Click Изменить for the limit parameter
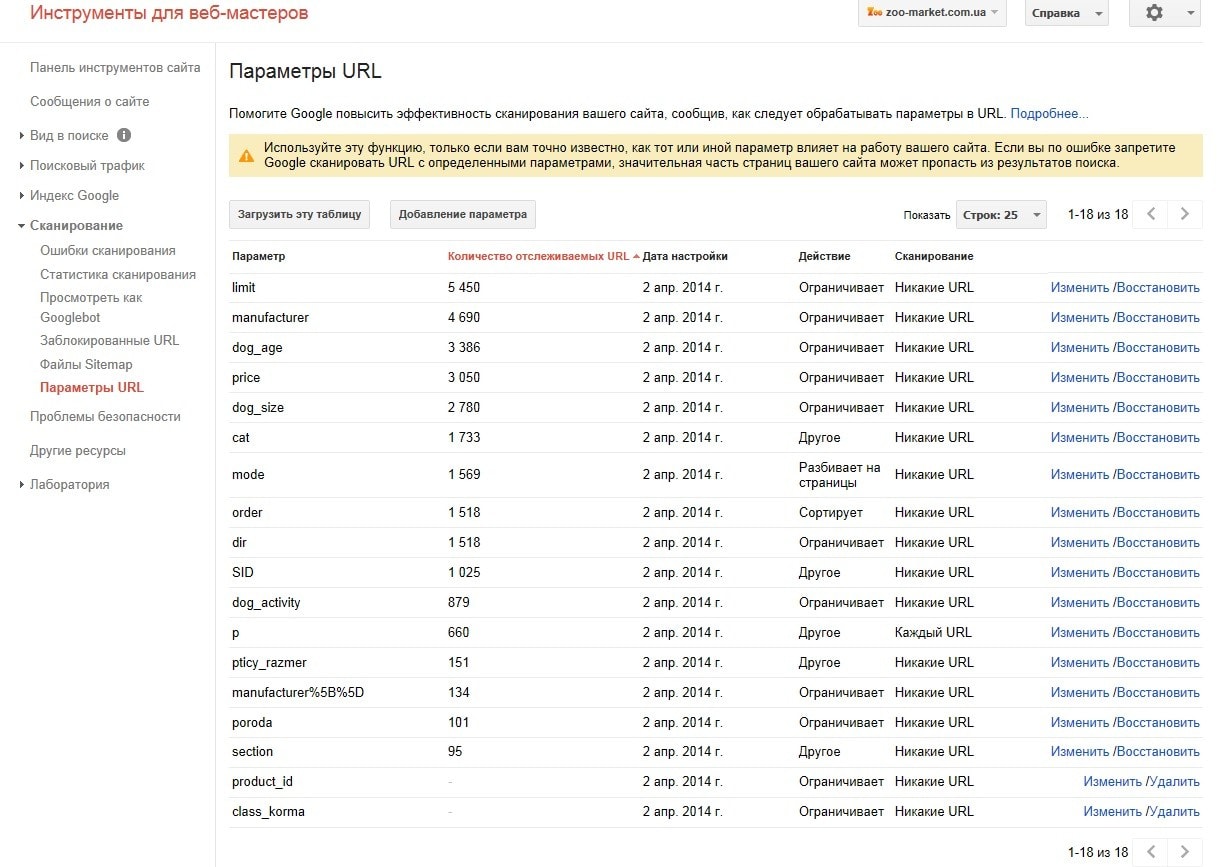The width and height of the screenshot is (1223, 867). click(x=1079, y=288)
